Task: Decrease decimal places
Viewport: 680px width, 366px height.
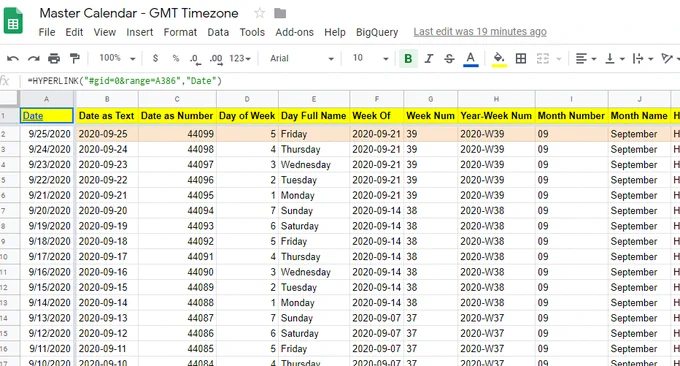Action: tap(195, 59)
